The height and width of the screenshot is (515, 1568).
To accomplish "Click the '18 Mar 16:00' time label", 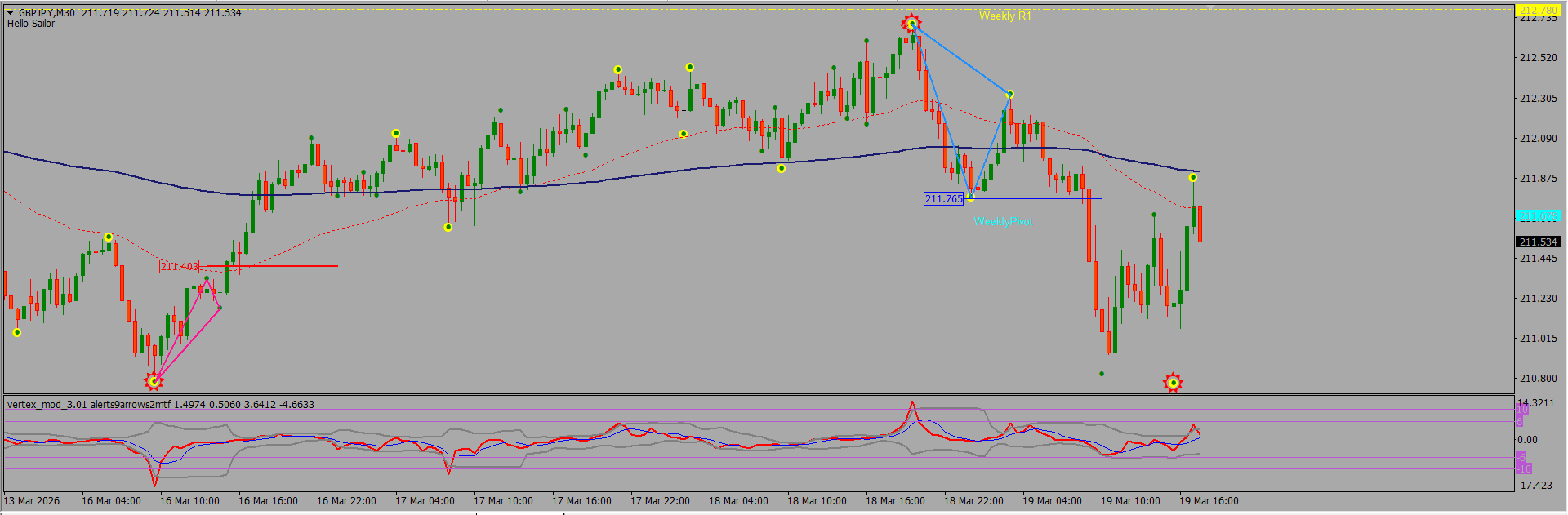I will point(895,500).
